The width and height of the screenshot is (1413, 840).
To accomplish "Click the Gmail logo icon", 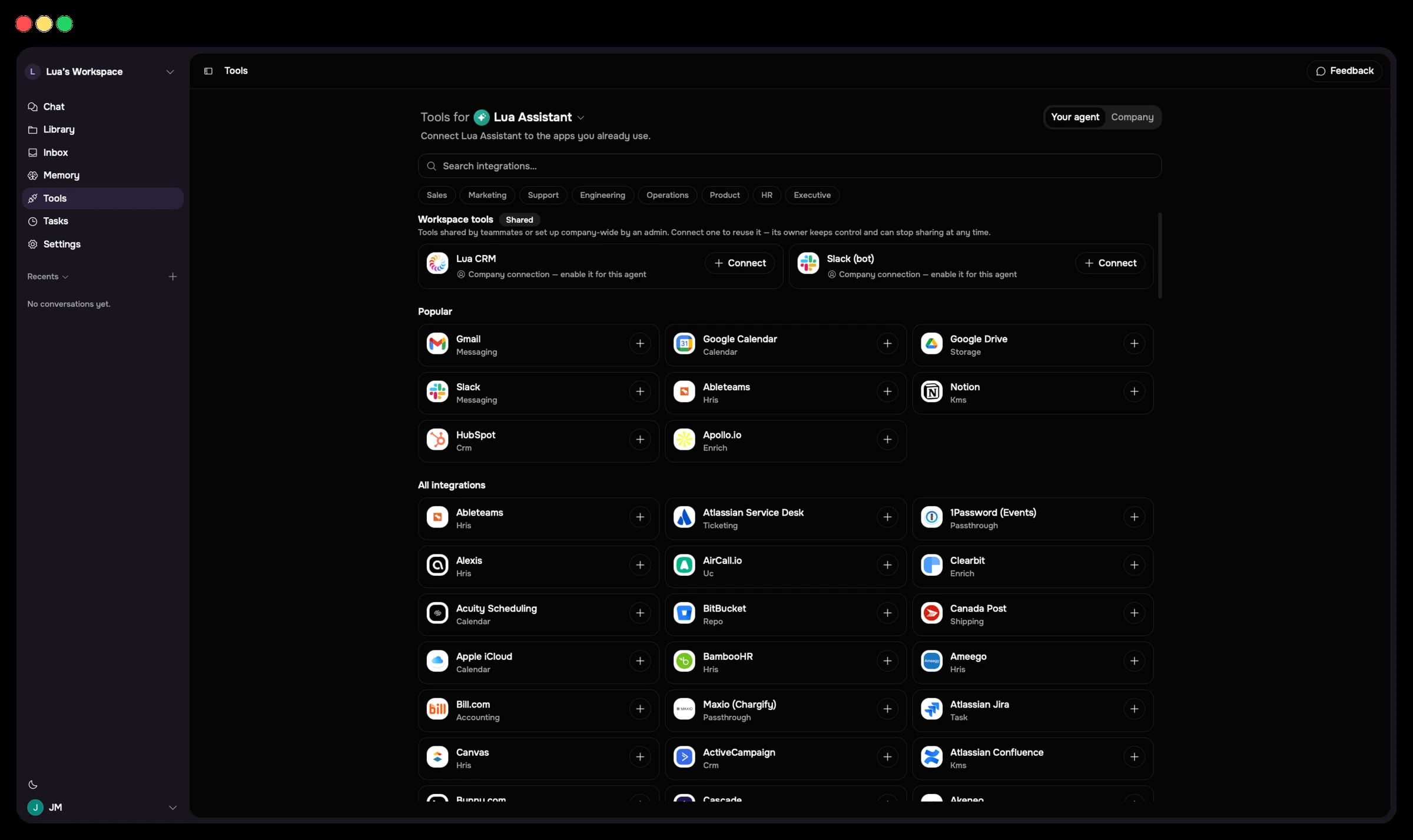I will (x=437, y=344).
